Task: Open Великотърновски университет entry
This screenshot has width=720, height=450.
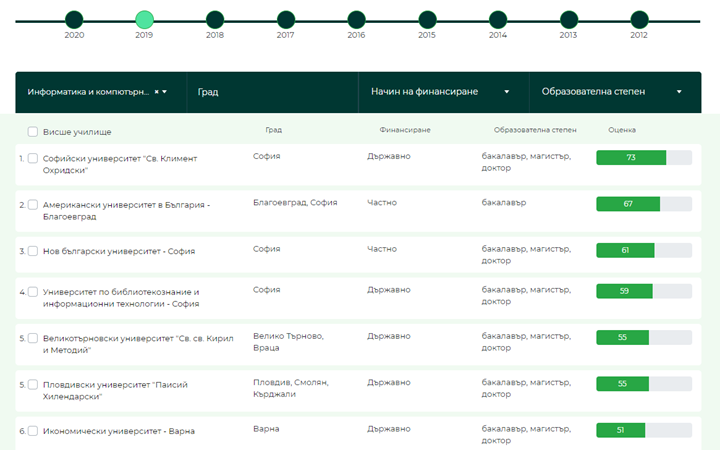Action: pos(137,344)
